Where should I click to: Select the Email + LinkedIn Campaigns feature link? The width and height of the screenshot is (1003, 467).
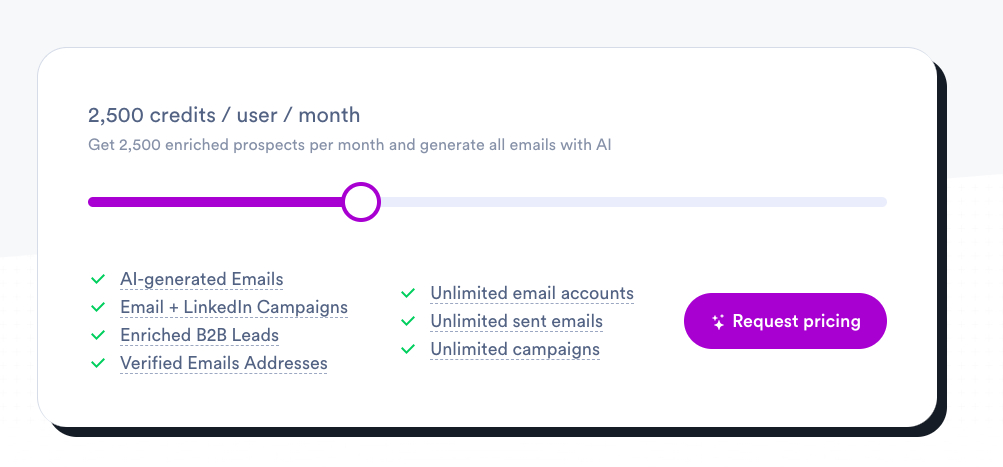pos(234,307)
